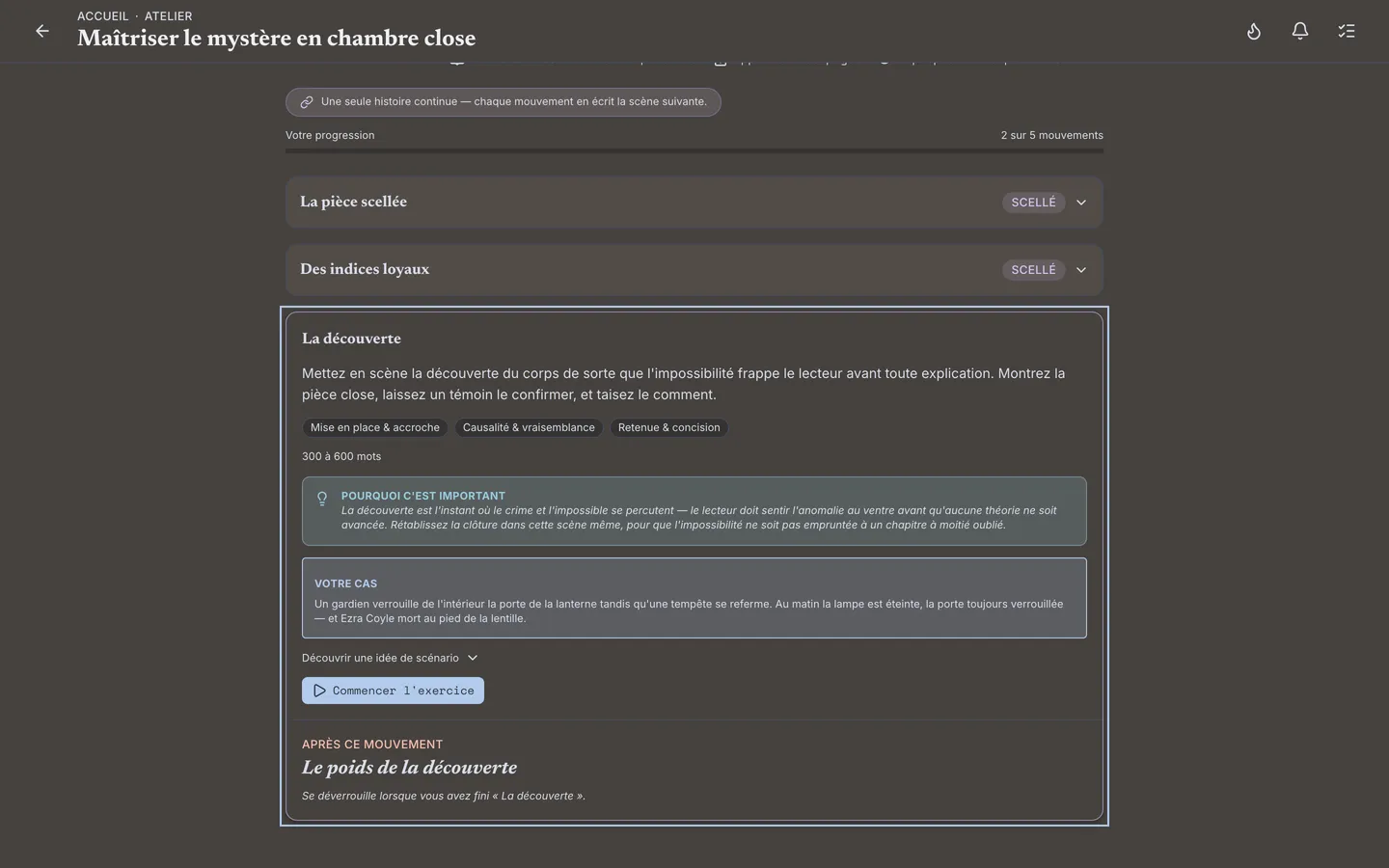Click the 'Un gardien verrouille de l'intérieur' case text

coord(689,611)
